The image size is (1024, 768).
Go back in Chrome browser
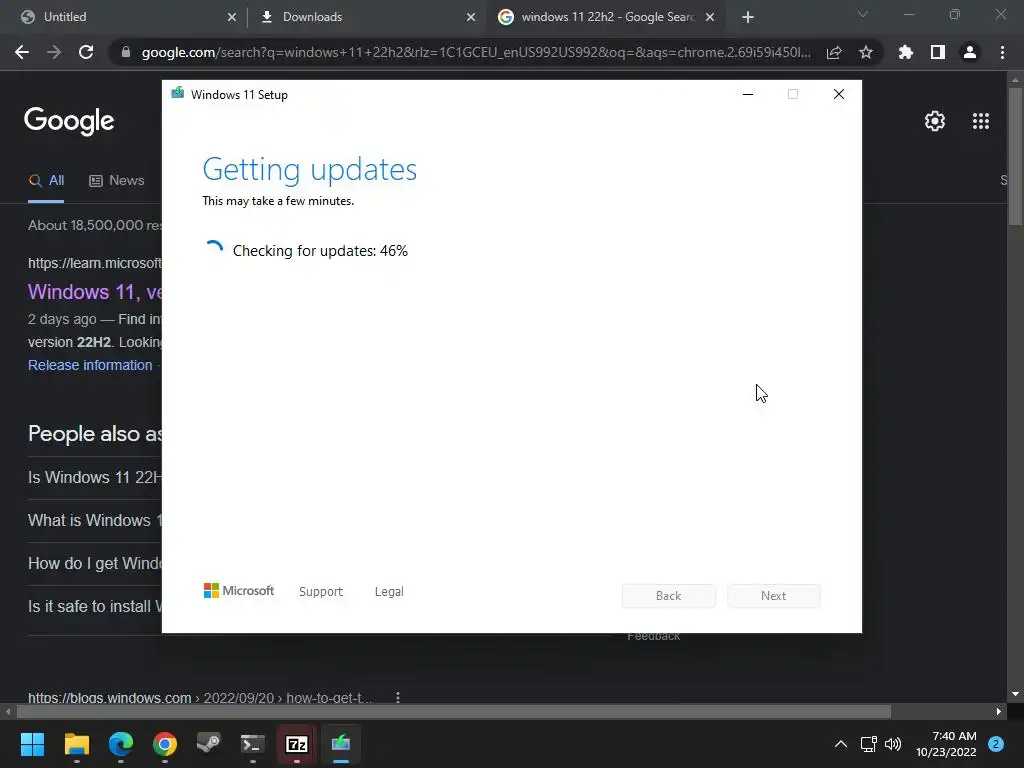(22, 52)
